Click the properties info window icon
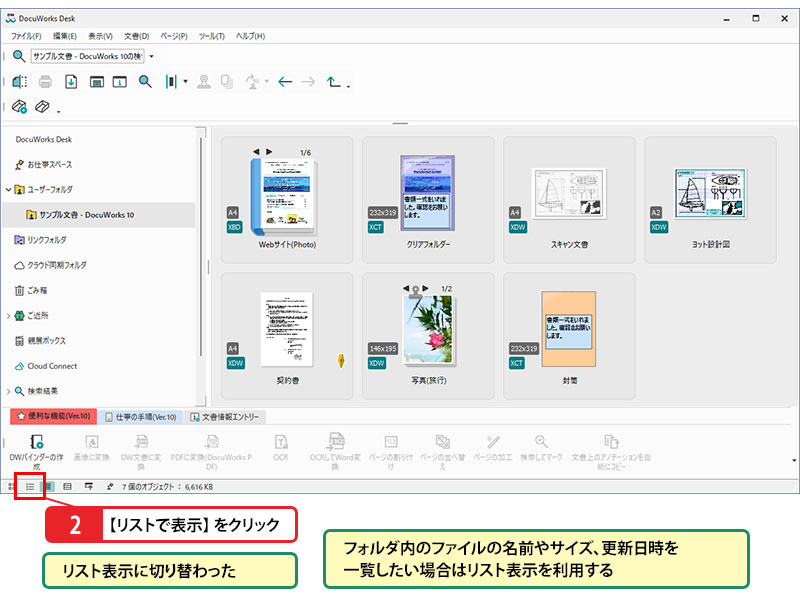Screen dimensions: 800x600 point(120,82)
